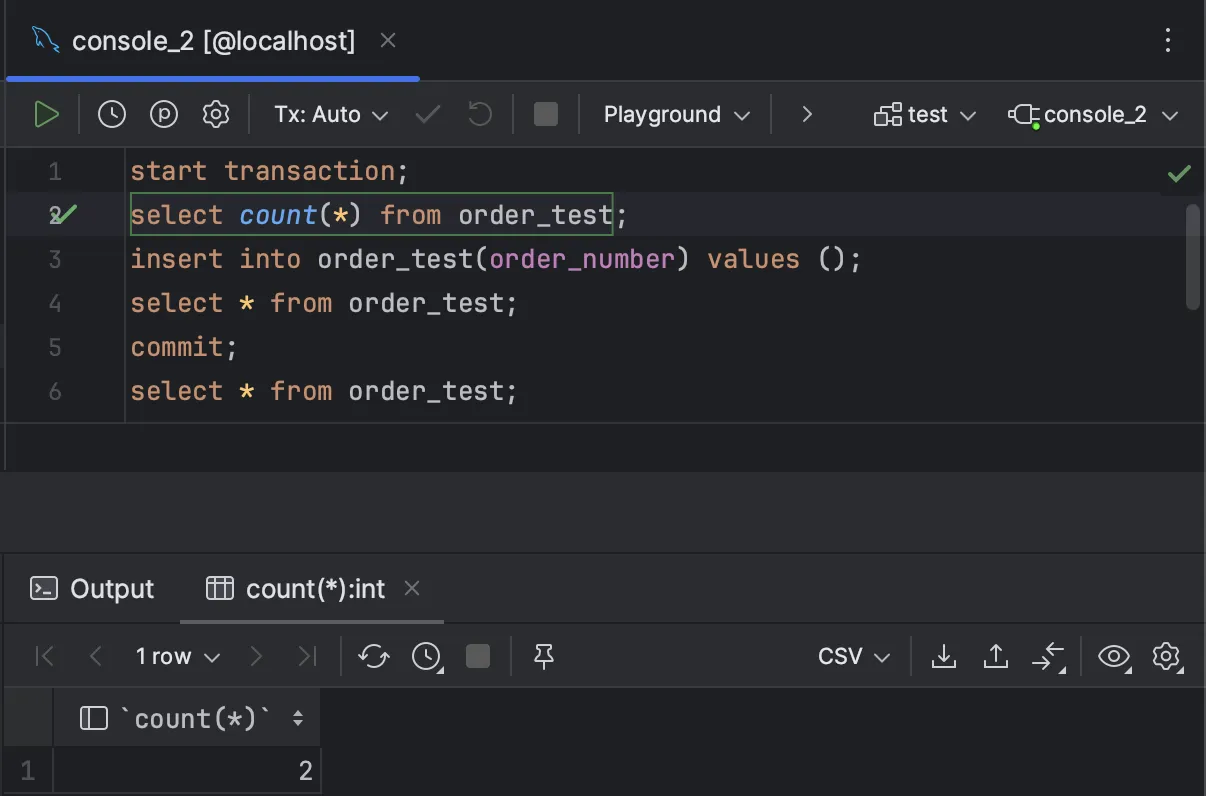Open the Playground resolve mode dropdown
The height and width of the screenshot is (796, 1206).
676,115
